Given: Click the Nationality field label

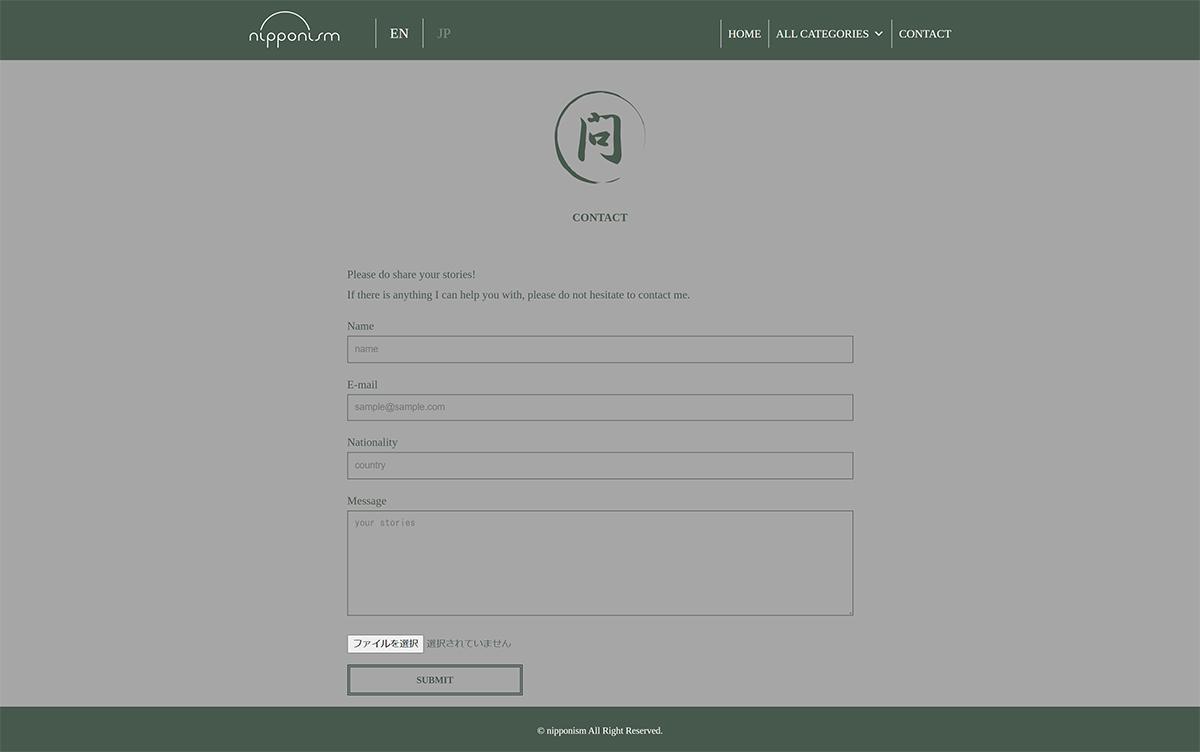Looking at the screenshot, I should tap(372, 442).
